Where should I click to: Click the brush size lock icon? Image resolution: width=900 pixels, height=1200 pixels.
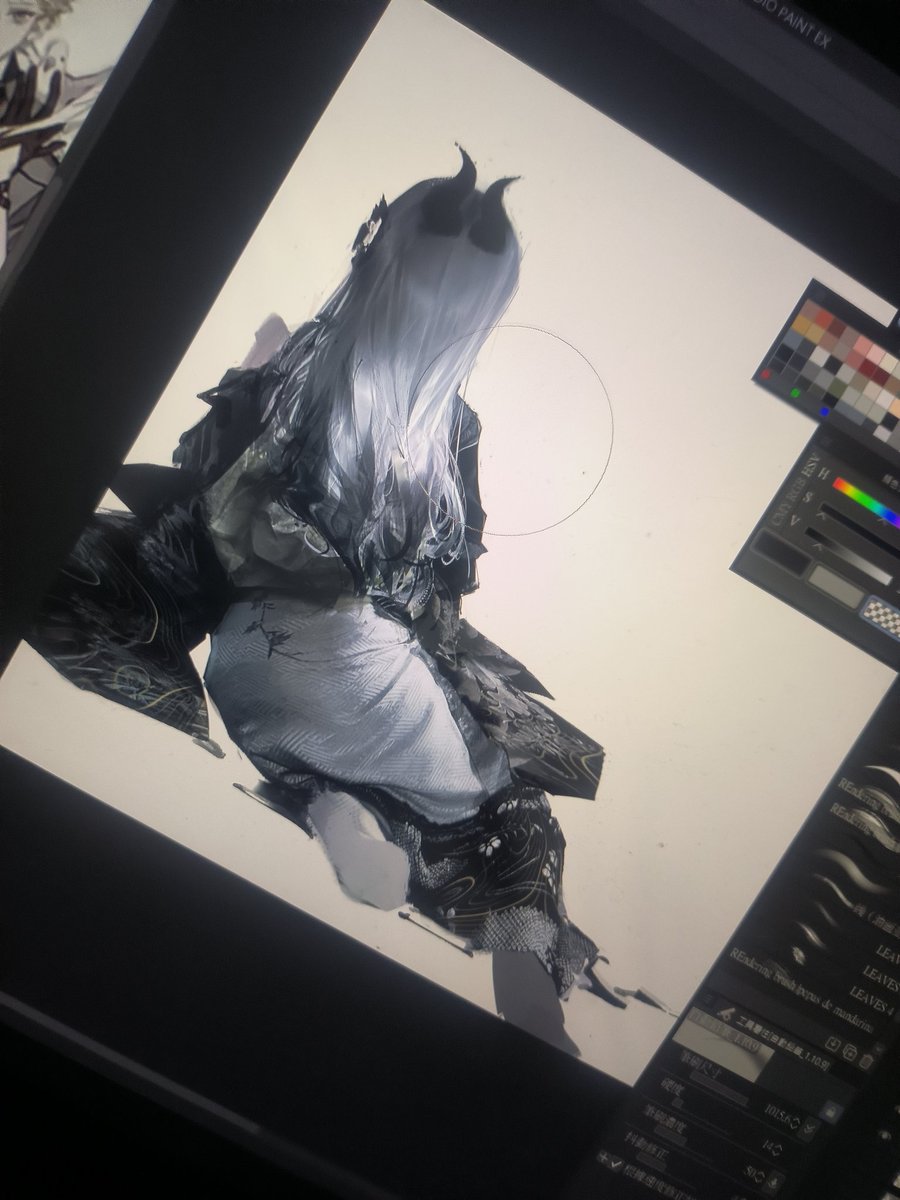pyautogui.click(x=831, y=1111)
